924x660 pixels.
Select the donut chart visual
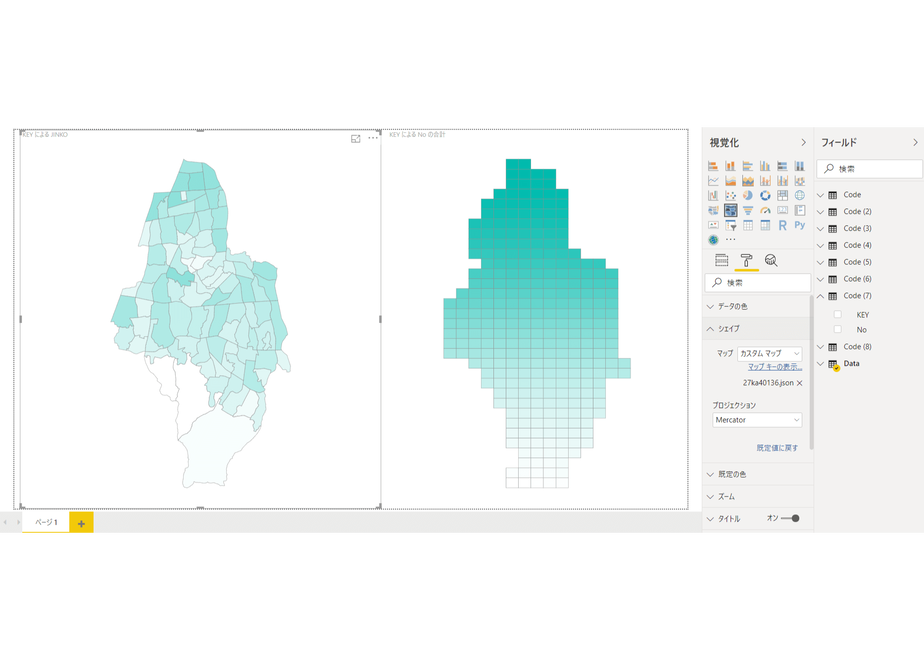coord(765,195)
